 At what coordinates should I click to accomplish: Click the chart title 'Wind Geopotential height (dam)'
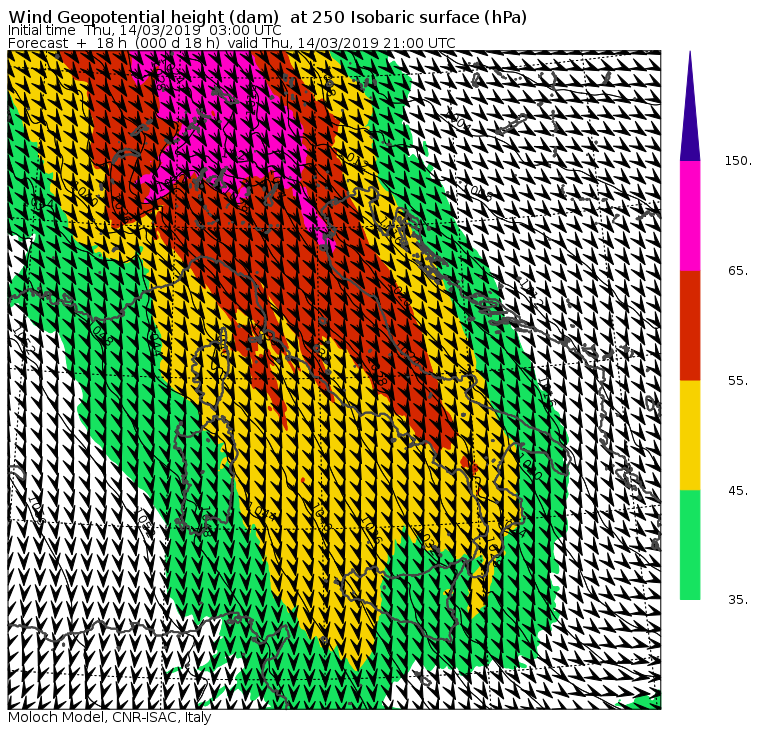pos(143,17)
